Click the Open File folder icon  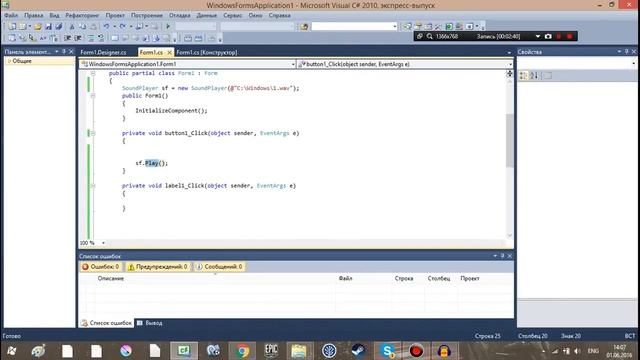point(38,27)
